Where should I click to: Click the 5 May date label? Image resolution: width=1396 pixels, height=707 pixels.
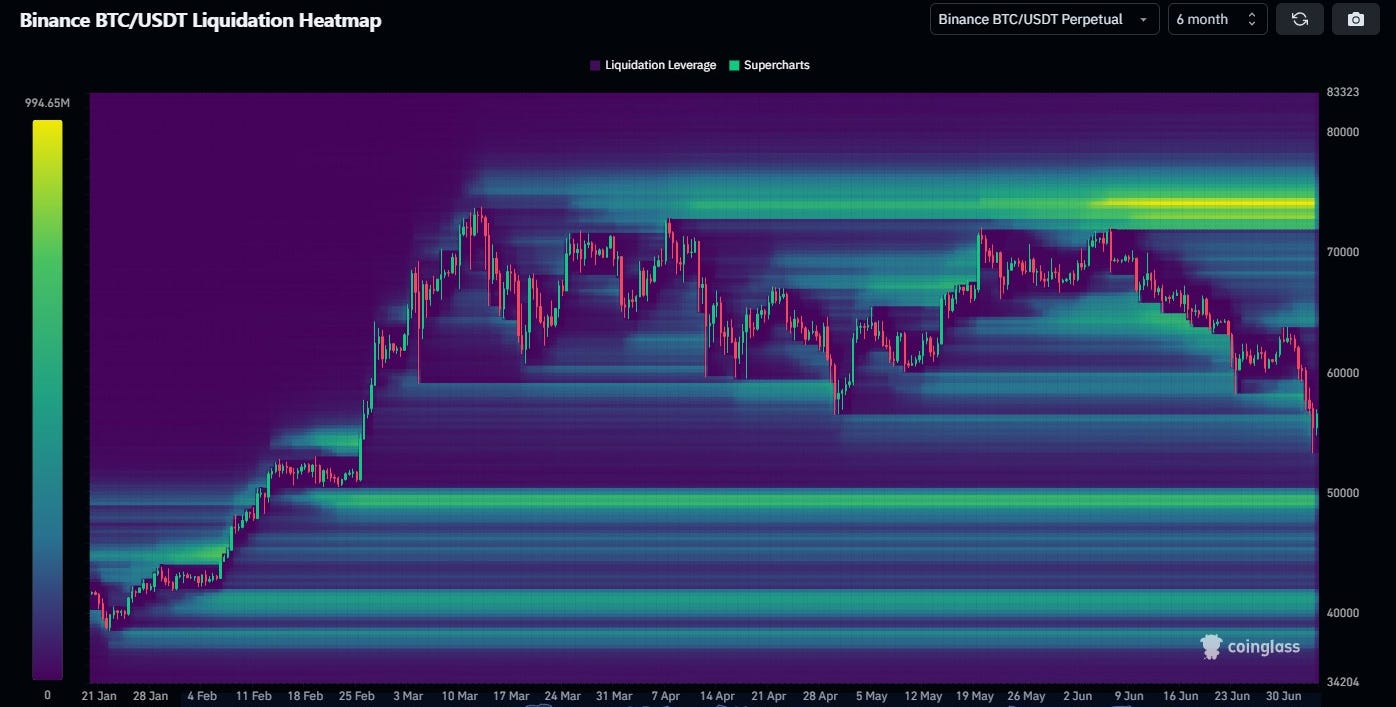871,696
